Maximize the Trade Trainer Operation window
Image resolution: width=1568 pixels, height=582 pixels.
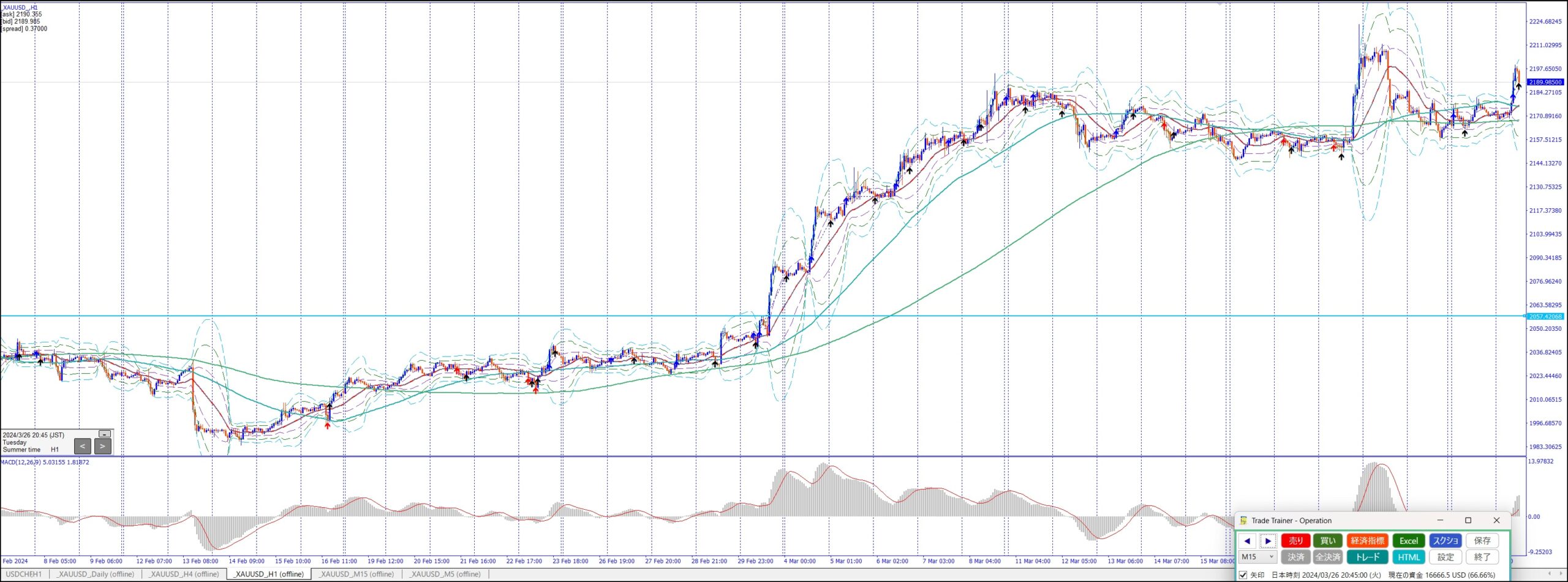(x=1468, y=521)
